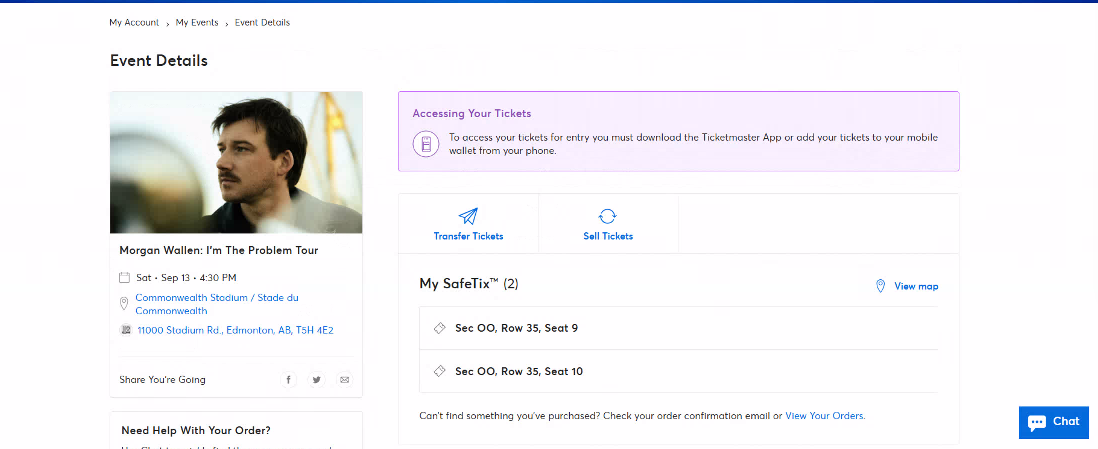Viewport: 1098px width, 449px height.
Task: Click the ticket icon for Seat 10
Action: click(440, 371)
